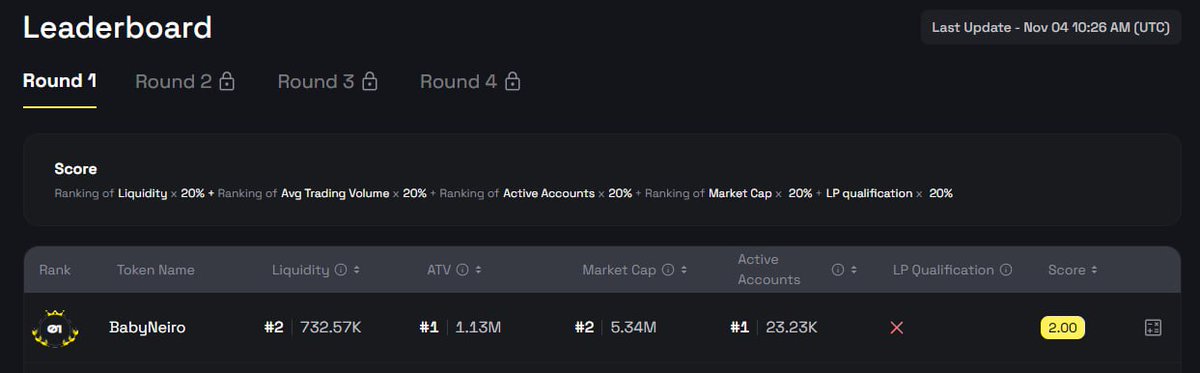Sort the table by Score arrows
The image size is (1200, 373).
(1094, 270)
